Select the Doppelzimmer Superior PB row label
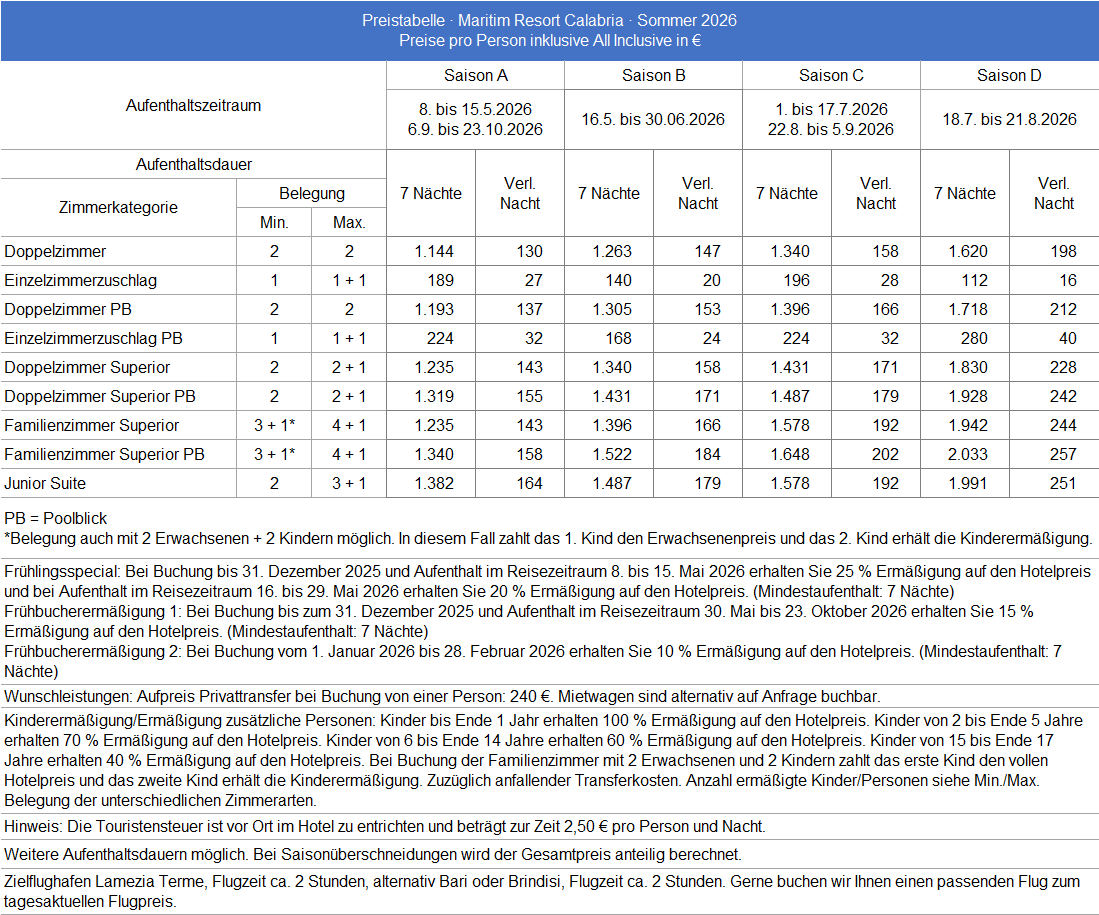 (x=100, y=397)
